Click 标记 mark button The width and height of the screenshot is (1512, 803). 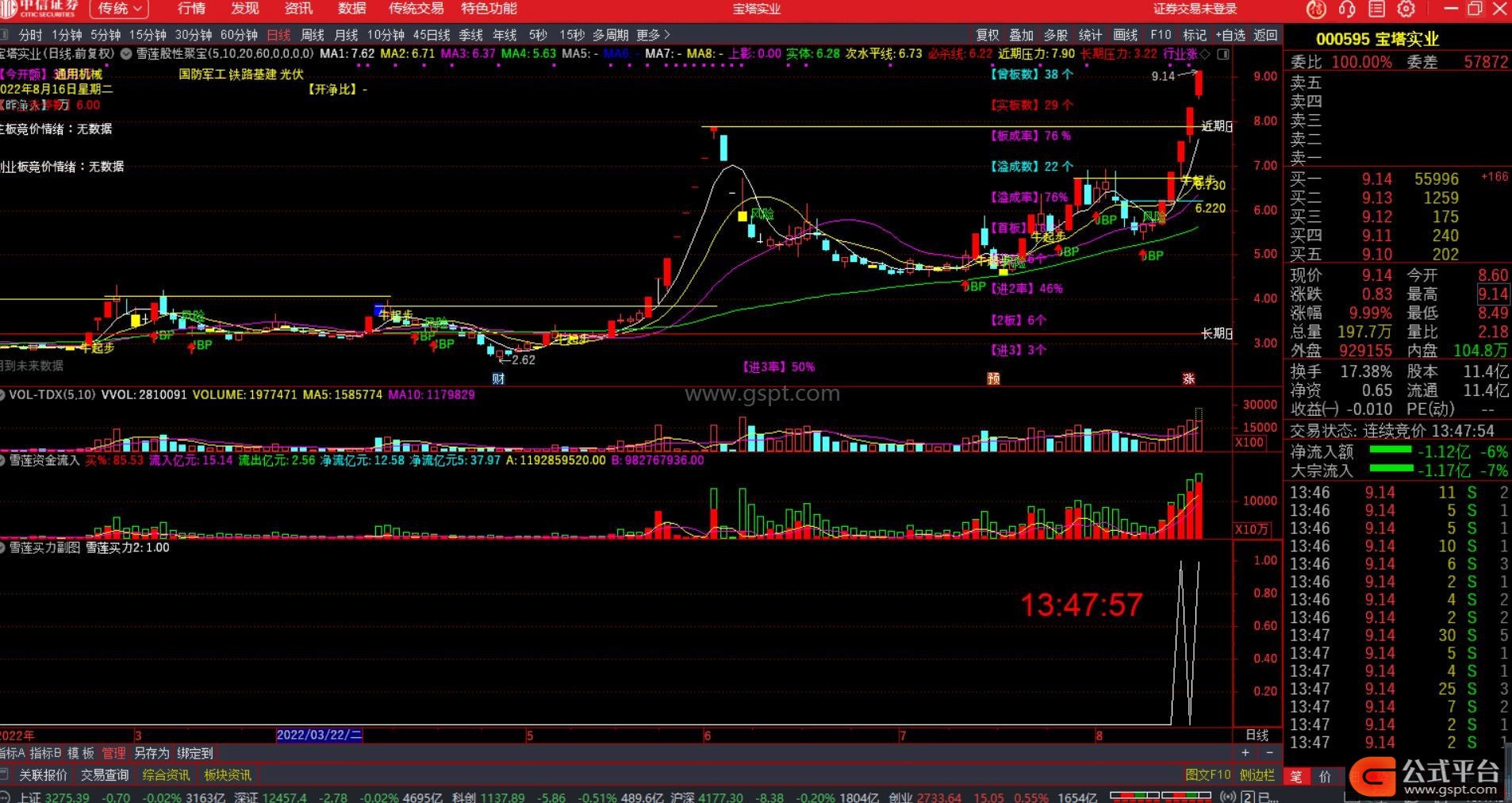tap(1194, 35)
